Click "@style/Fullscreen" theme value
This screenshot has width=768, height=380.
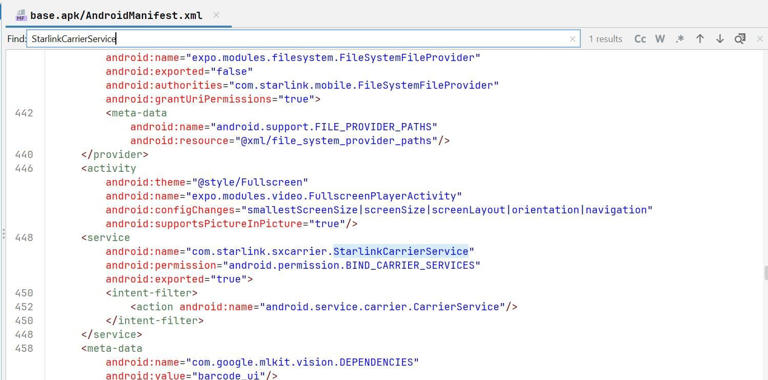250,182
